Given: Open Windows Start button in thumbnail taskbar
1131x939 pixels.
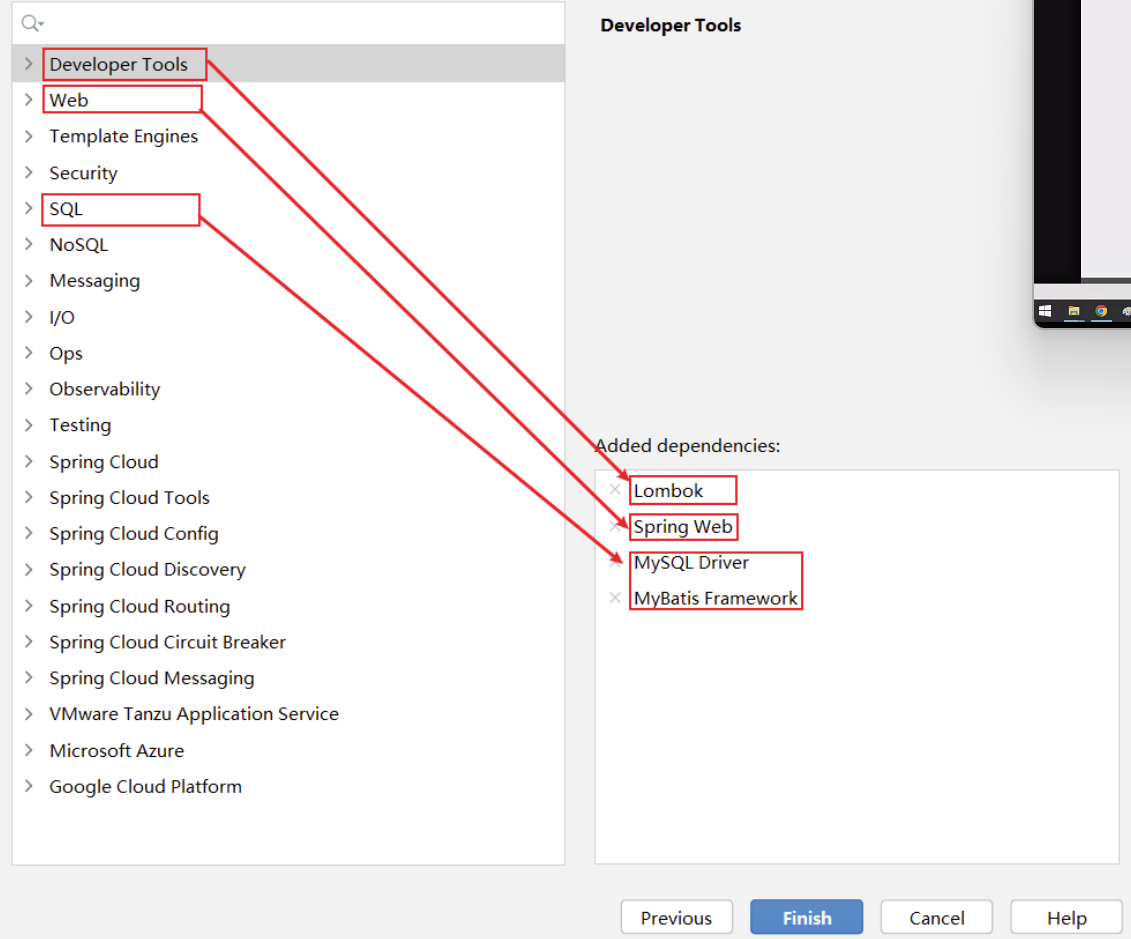Looking at the screenshot, I should coord(1044,311).
